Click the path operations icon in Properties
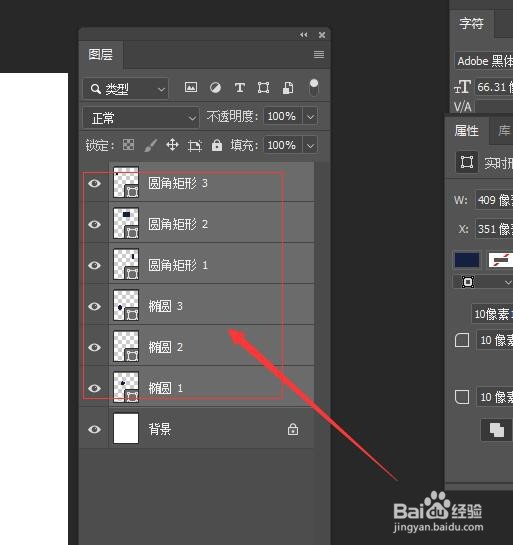The width and height of the screenshot is (513, 545). [497, 430]
